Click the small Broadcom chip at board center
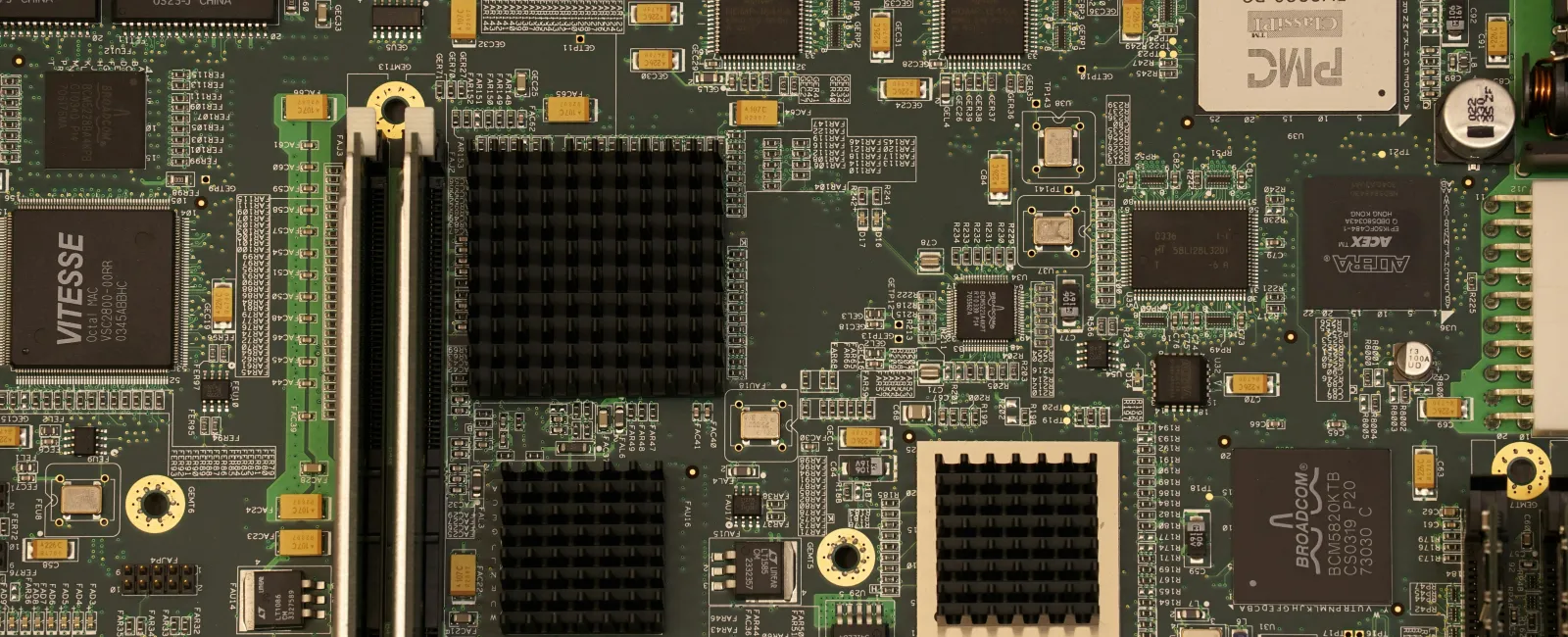Viewport: 1568px width, 637px height. pos(985,312)
